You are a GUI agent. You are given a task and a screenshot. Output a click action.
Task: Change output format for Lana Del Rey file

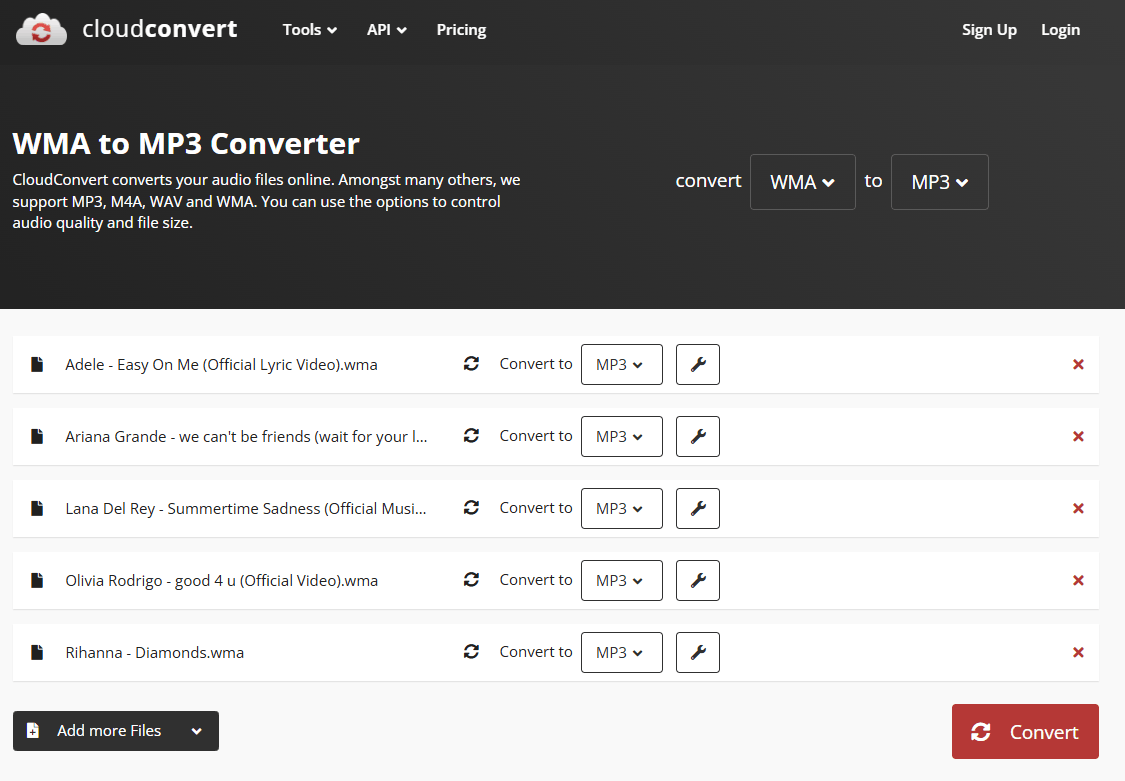coord(621,508)
